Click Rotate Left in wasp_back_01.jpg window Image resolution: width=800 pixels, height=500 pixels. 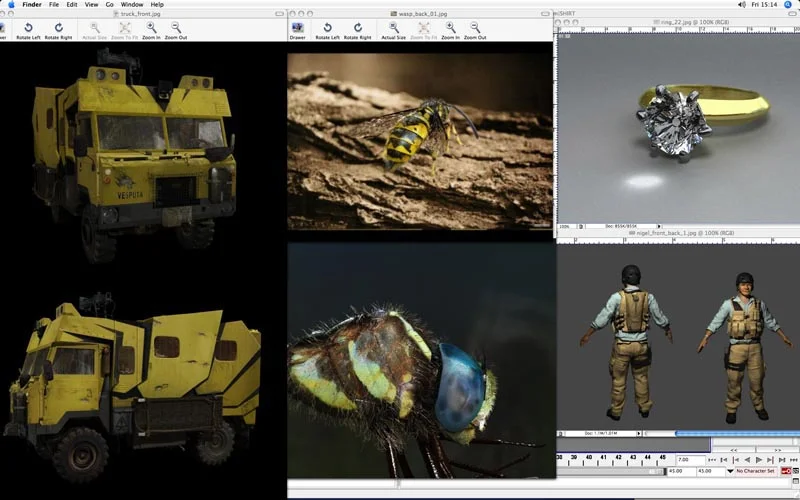coord(327,31)
